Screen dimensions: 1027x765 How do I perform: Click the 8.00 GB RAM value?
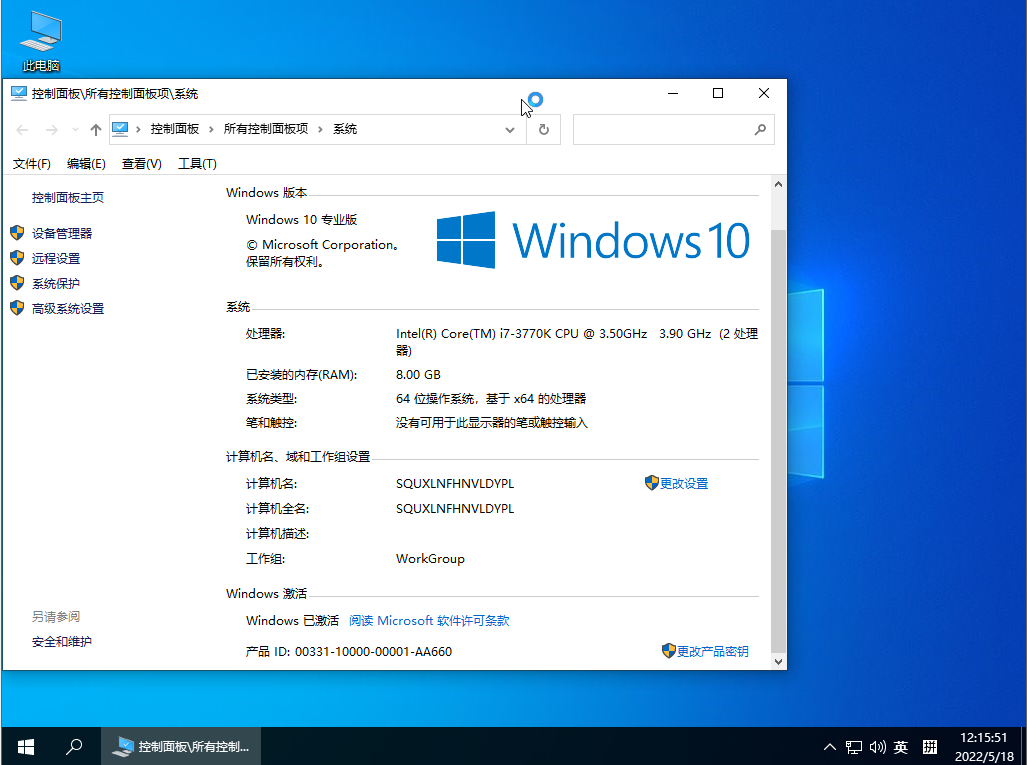(x=418, y=375)
